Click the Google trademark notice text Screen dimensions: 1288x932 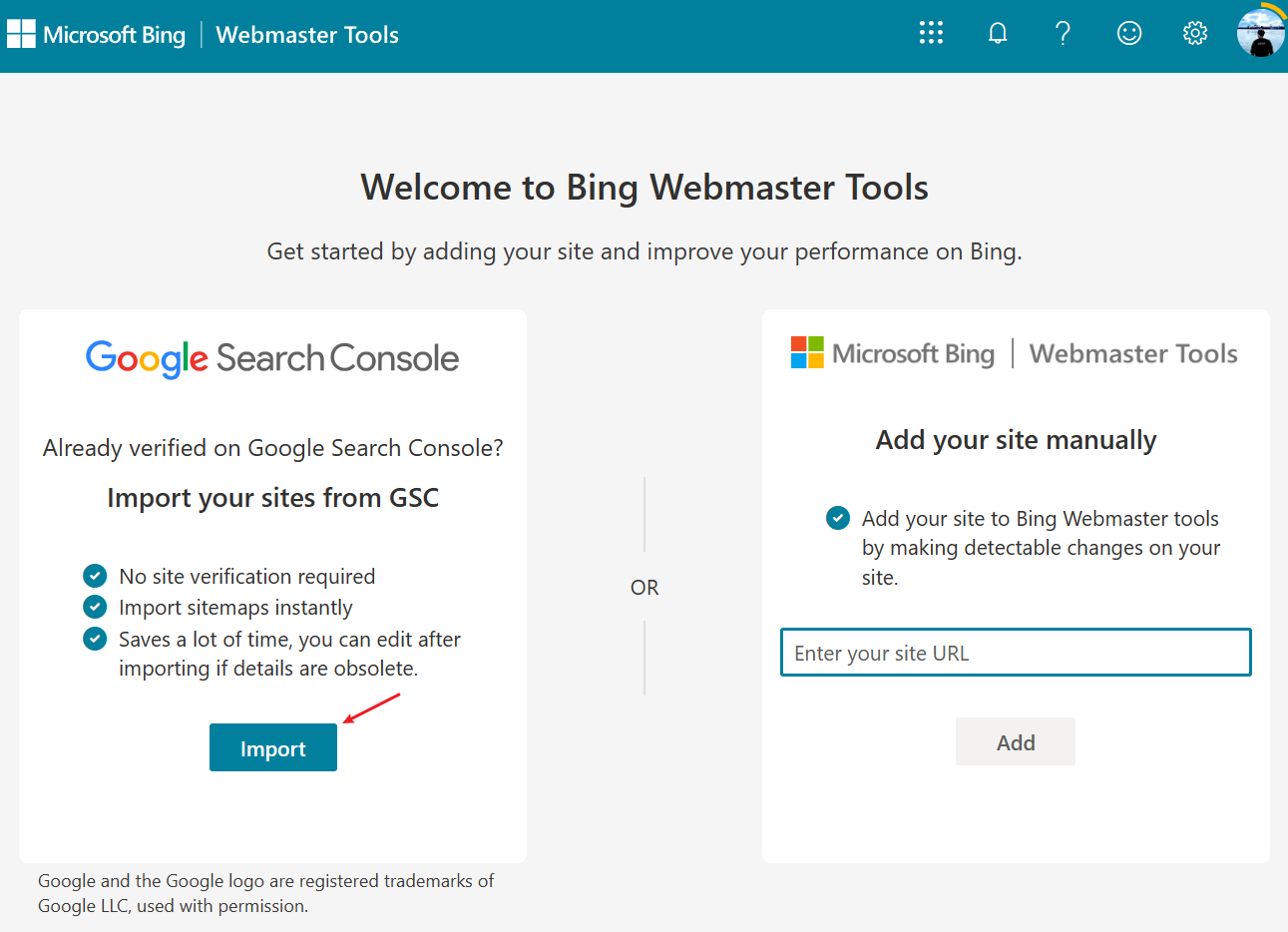point(265,893)
